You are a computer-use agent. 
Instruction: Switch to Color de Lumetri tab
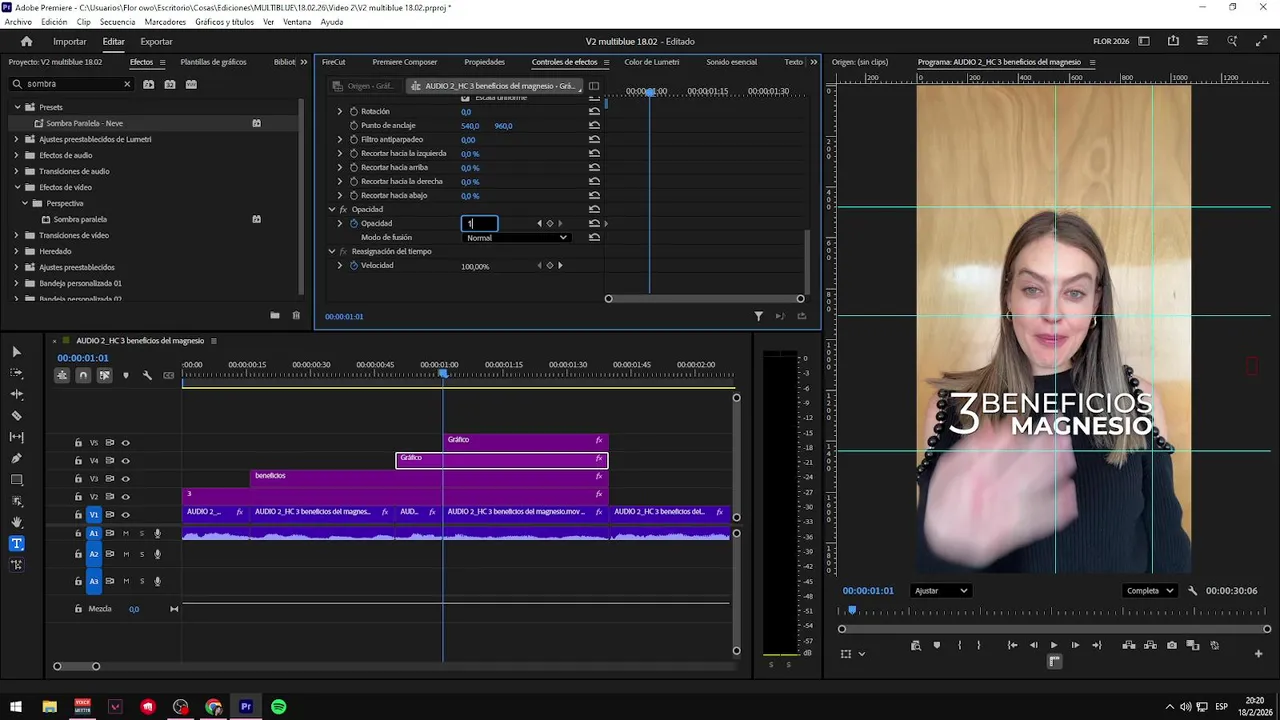click(651, 62)
